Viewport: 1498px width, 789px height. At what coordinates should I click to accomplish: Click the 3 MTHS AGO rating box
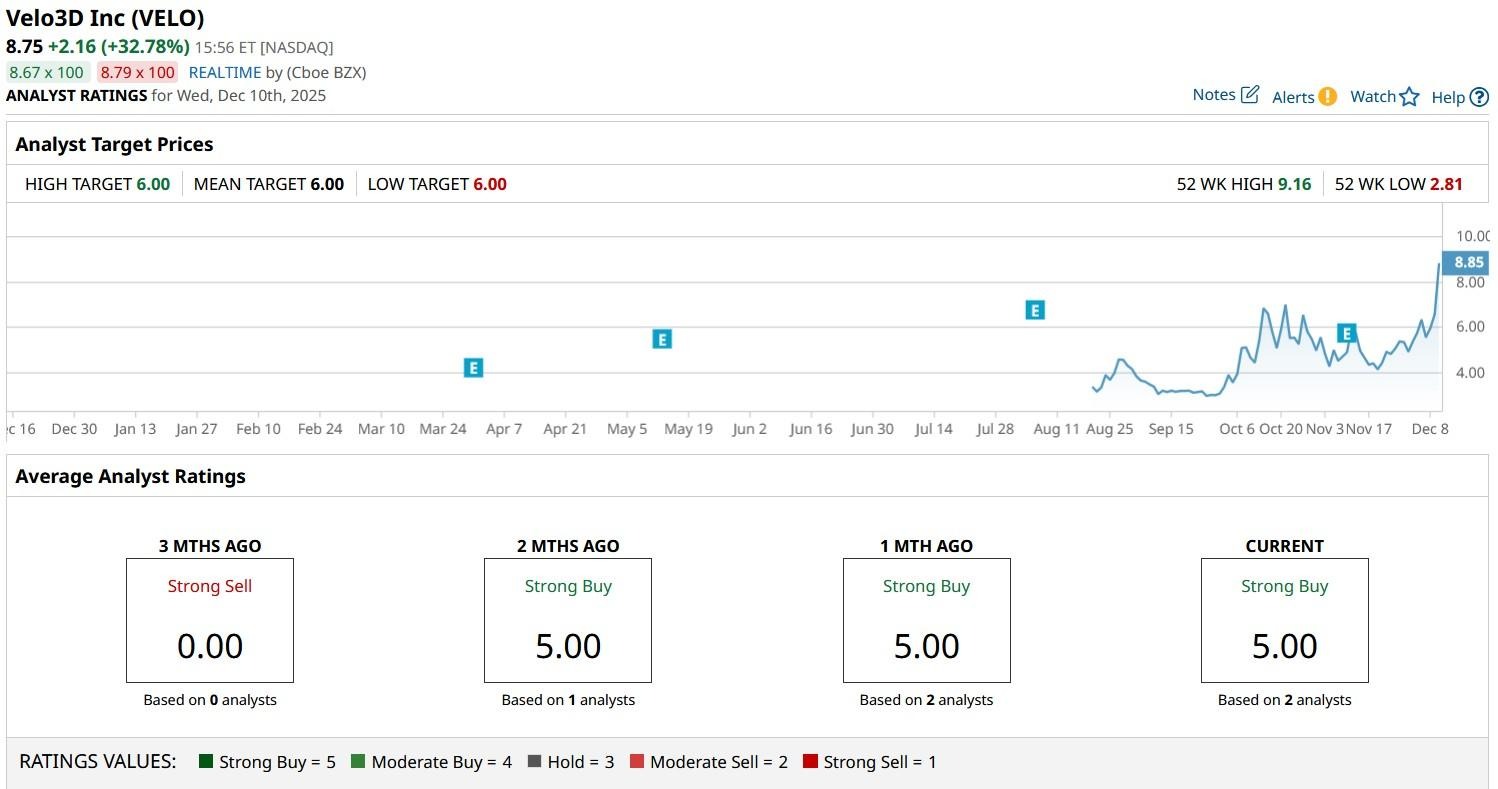[210, 620]
